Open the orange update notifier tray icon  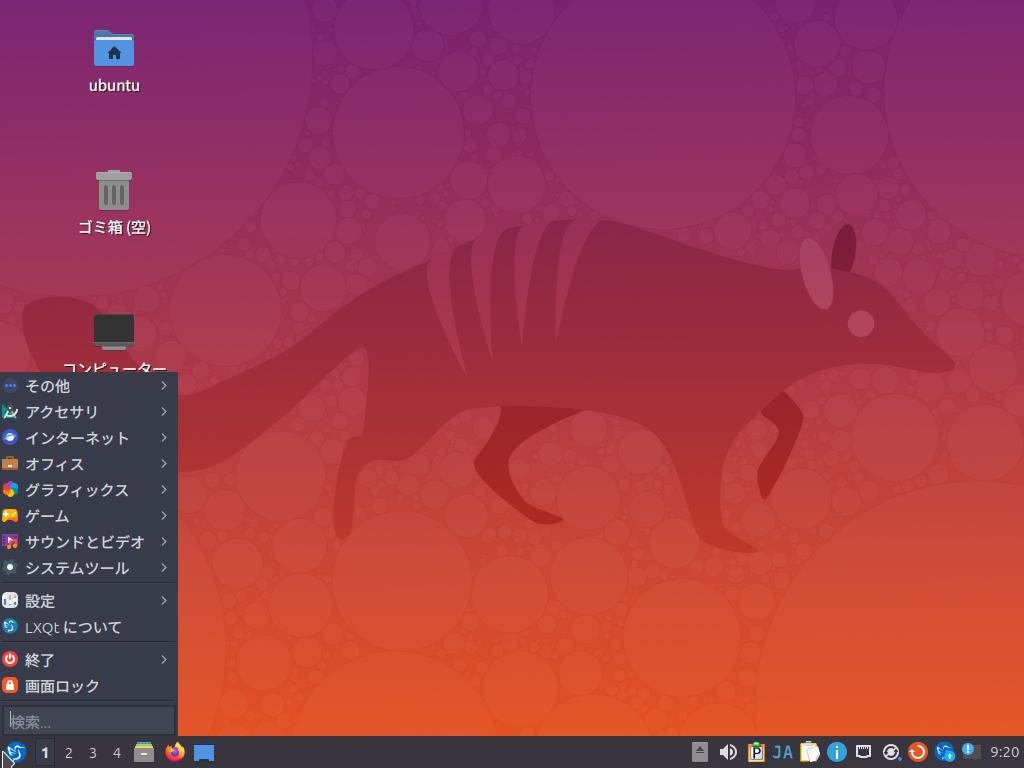tap(918, 752)
